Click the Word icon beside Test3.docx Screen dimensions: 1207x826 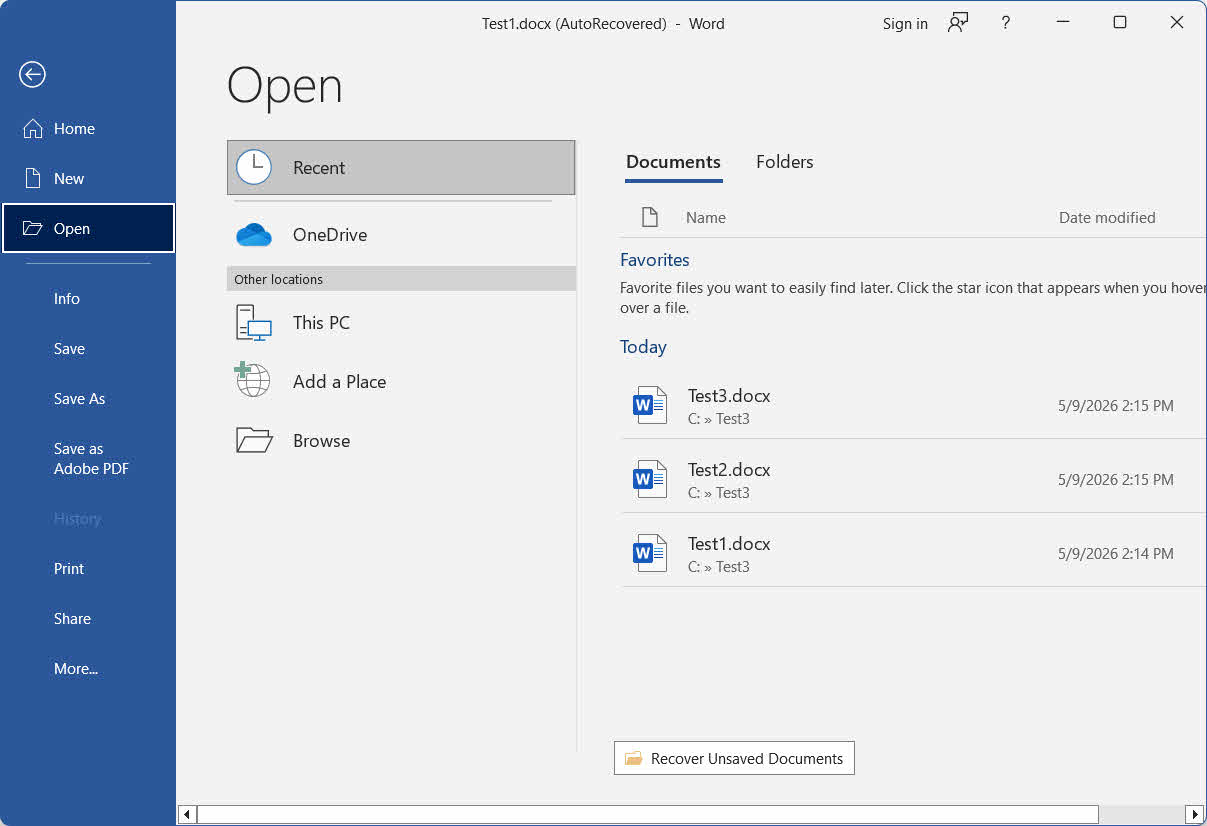click(x=650, y=405)
